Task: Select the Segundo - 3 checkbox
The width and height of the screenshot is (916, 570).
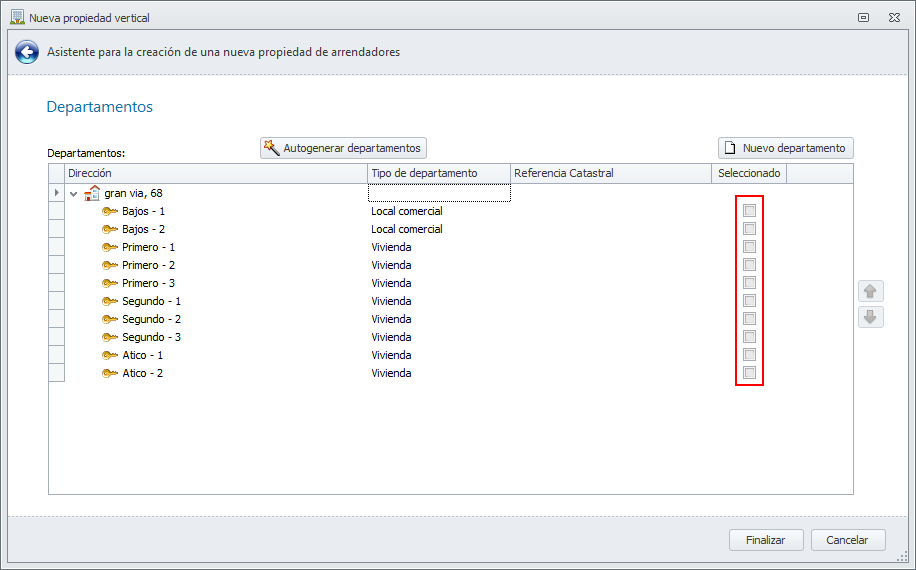Action: click(750, 337)
